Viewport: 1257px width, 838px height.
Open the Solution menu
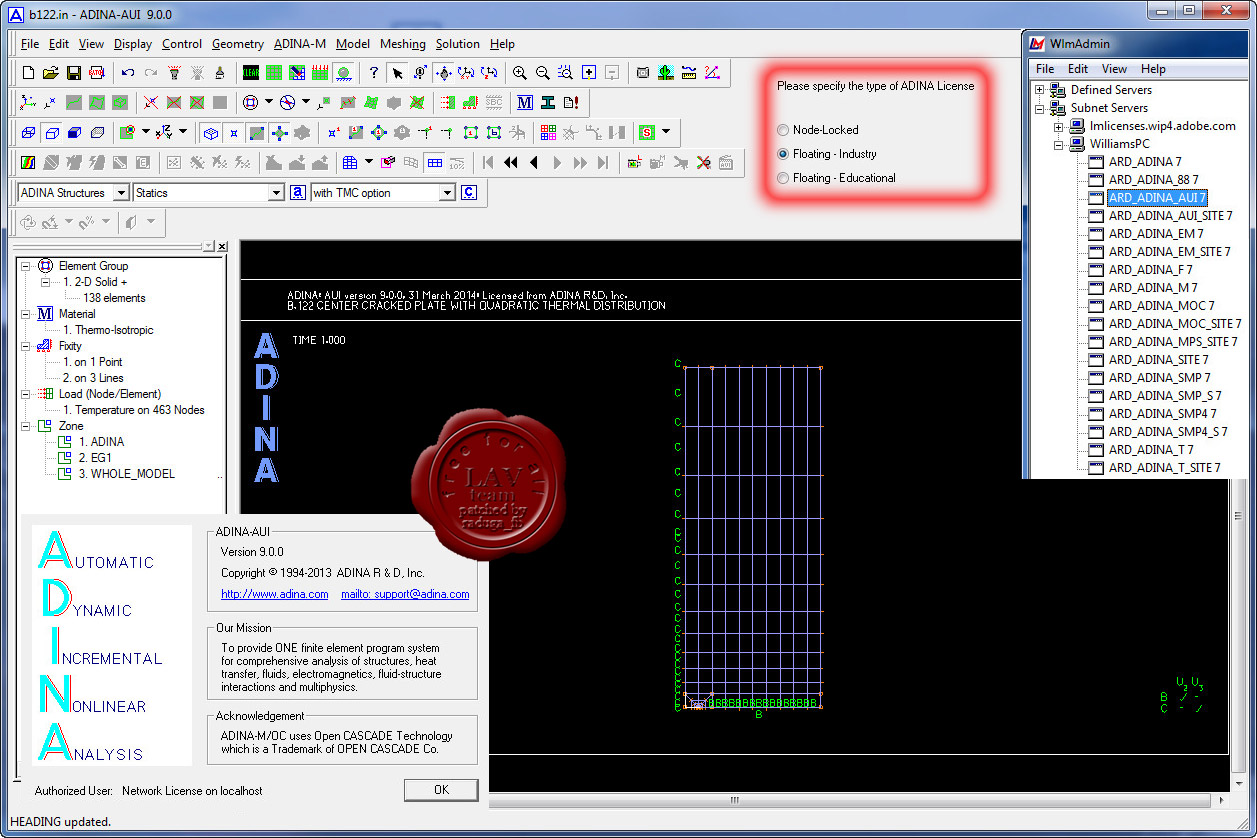click(458, 44)
